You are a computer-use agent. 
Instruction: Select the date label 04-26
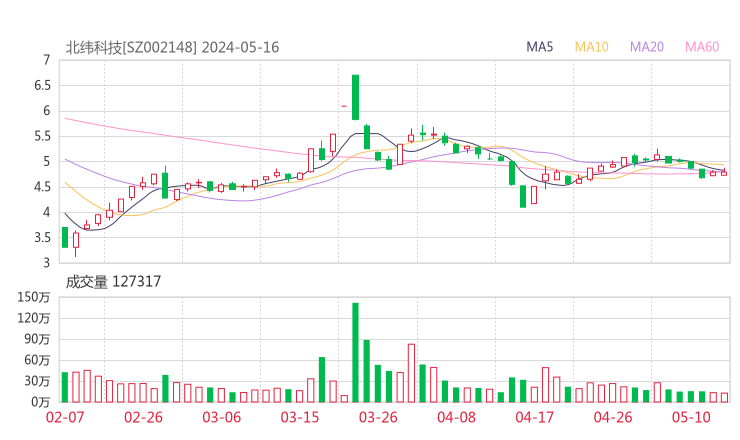point(613,417)
